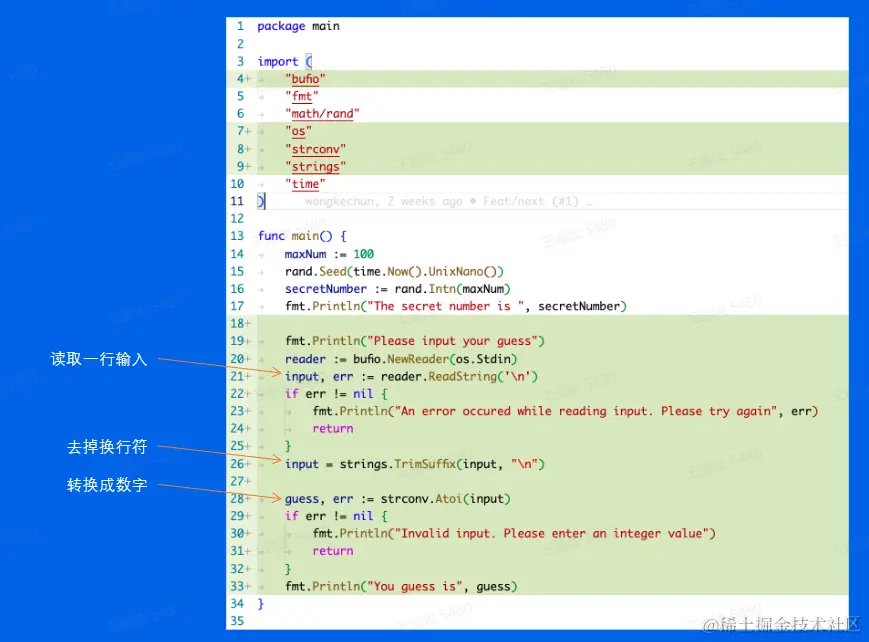The image size is (869, 642).
Task: Click reader.ReadString('\n') on line 21
Action: click(x=459, y=376)
